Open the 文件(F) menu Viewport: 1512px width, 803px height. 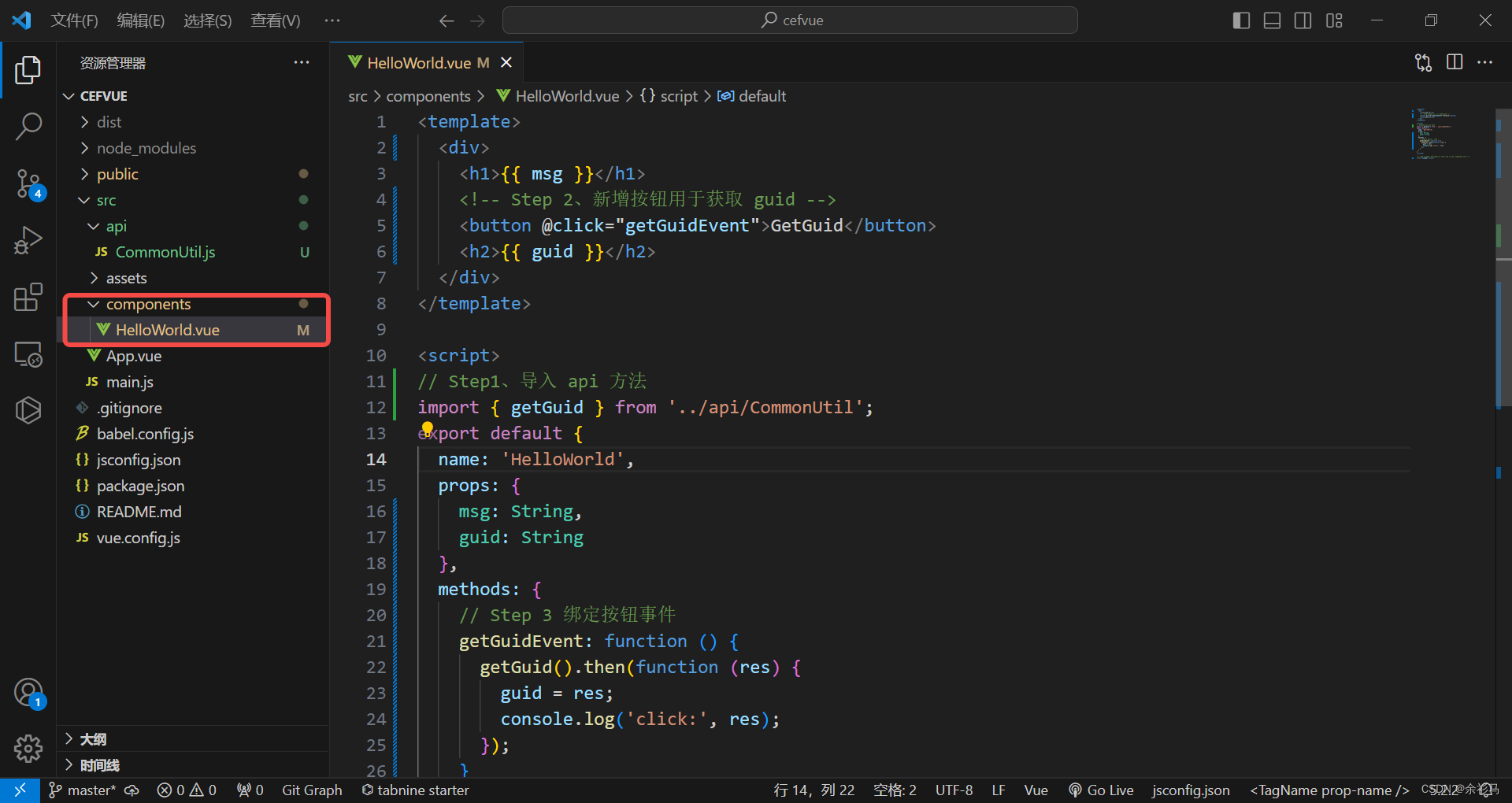74,20
